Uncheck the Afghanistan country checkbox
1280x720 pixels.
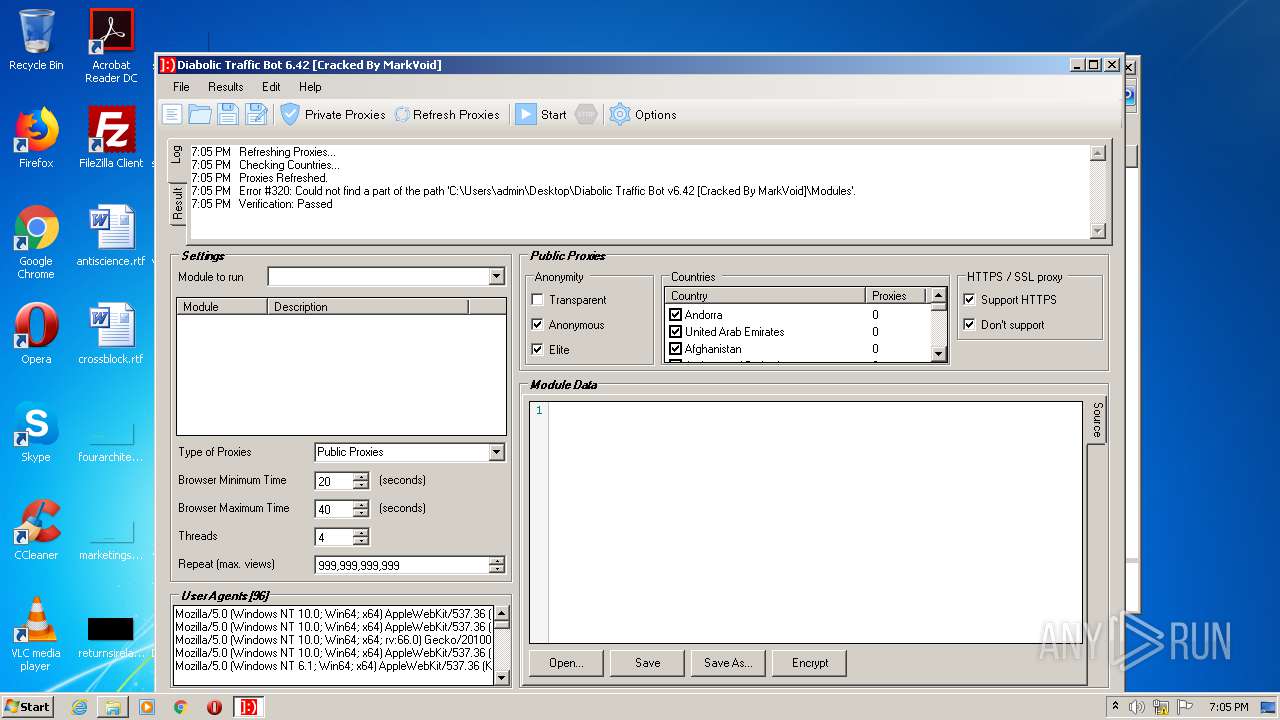click(x=676, y=349)
